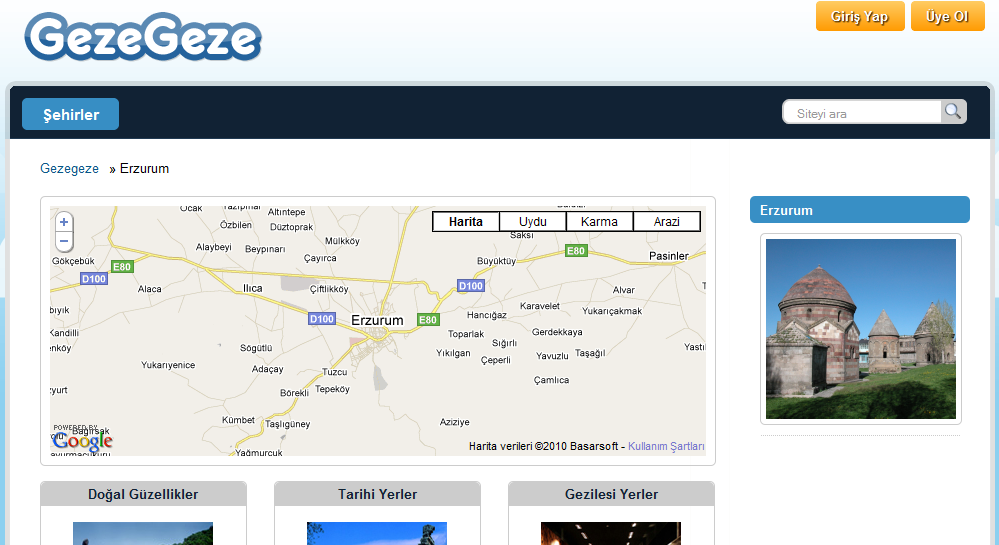The image size is (999, 545).
Task: Click the Aziziye label on map
Action: (x=454, y=422)
